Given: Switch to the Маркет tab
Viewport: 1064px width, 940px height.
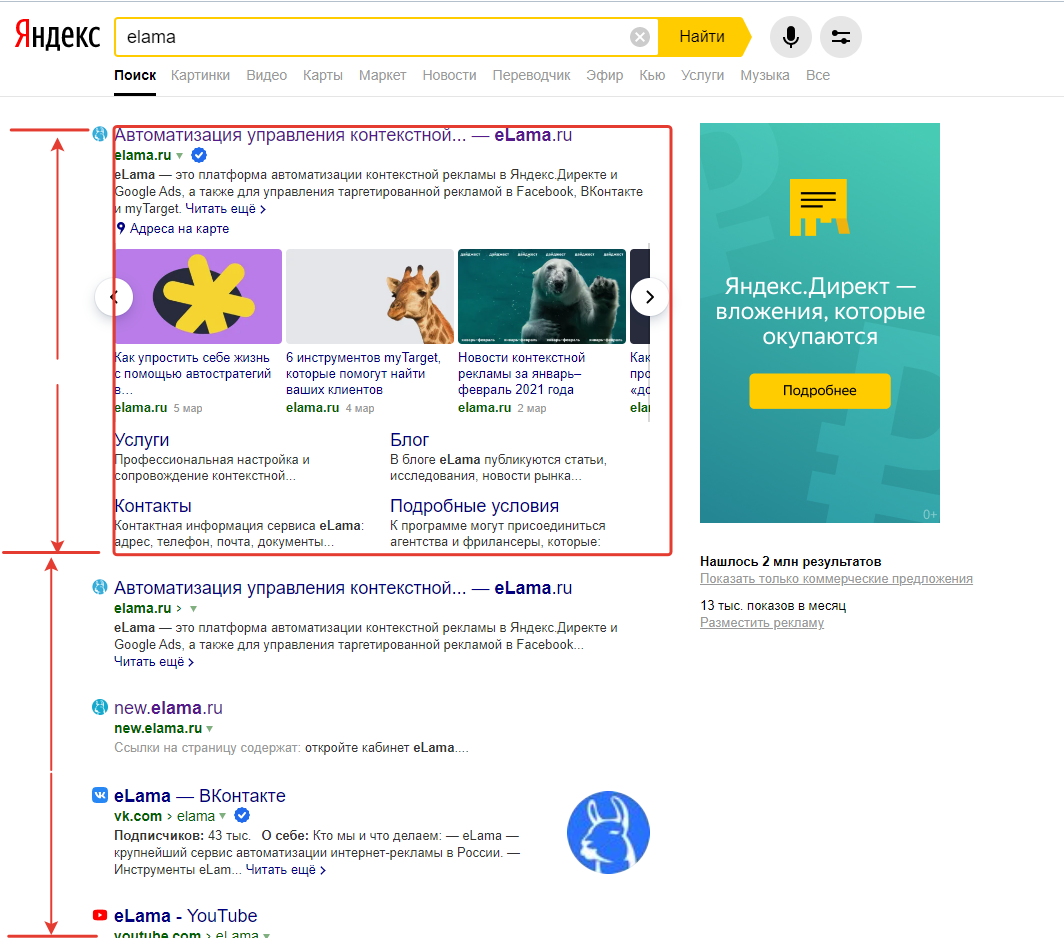Looking at the screenshot, I should (x=383, y=75).
